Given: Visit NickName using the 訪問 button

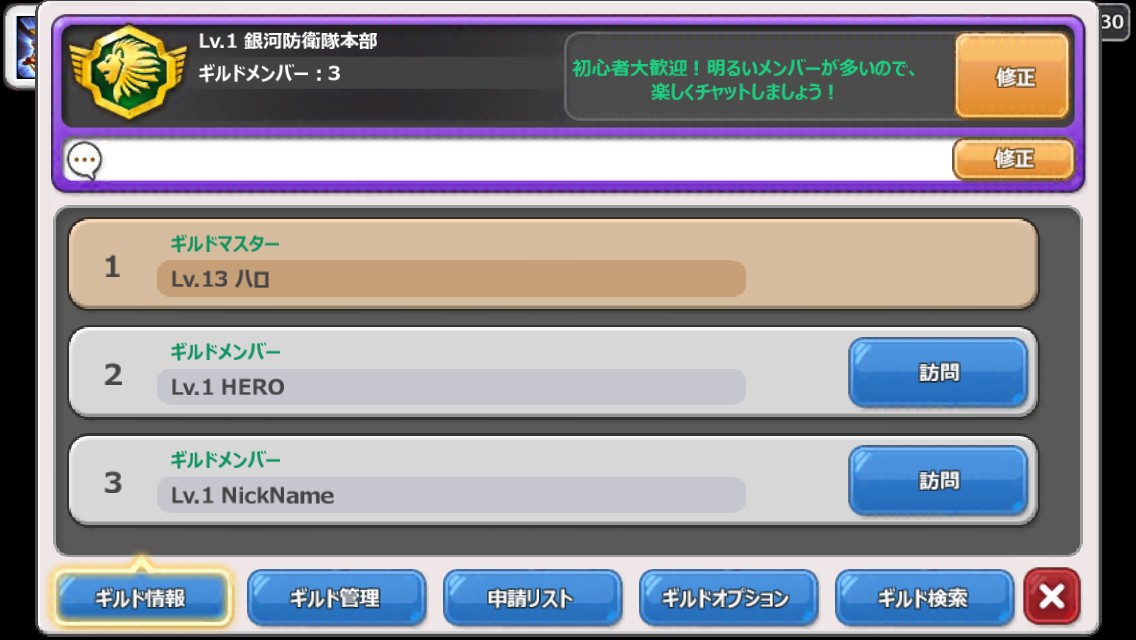Looking at the screenshot, I should (x=938, y=481).
